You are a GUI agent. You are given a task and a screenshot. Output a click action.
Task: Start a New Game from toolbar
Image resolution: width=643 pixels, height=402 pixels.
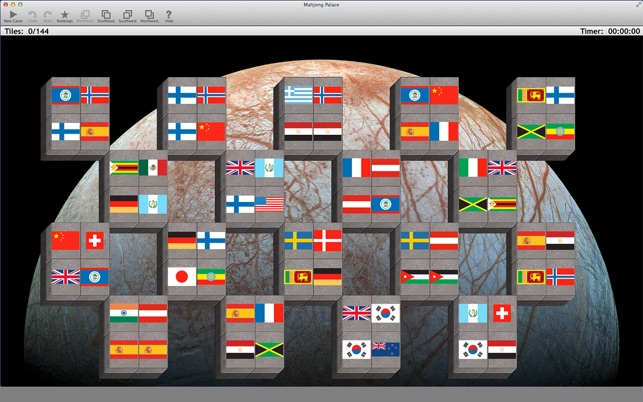13,16
